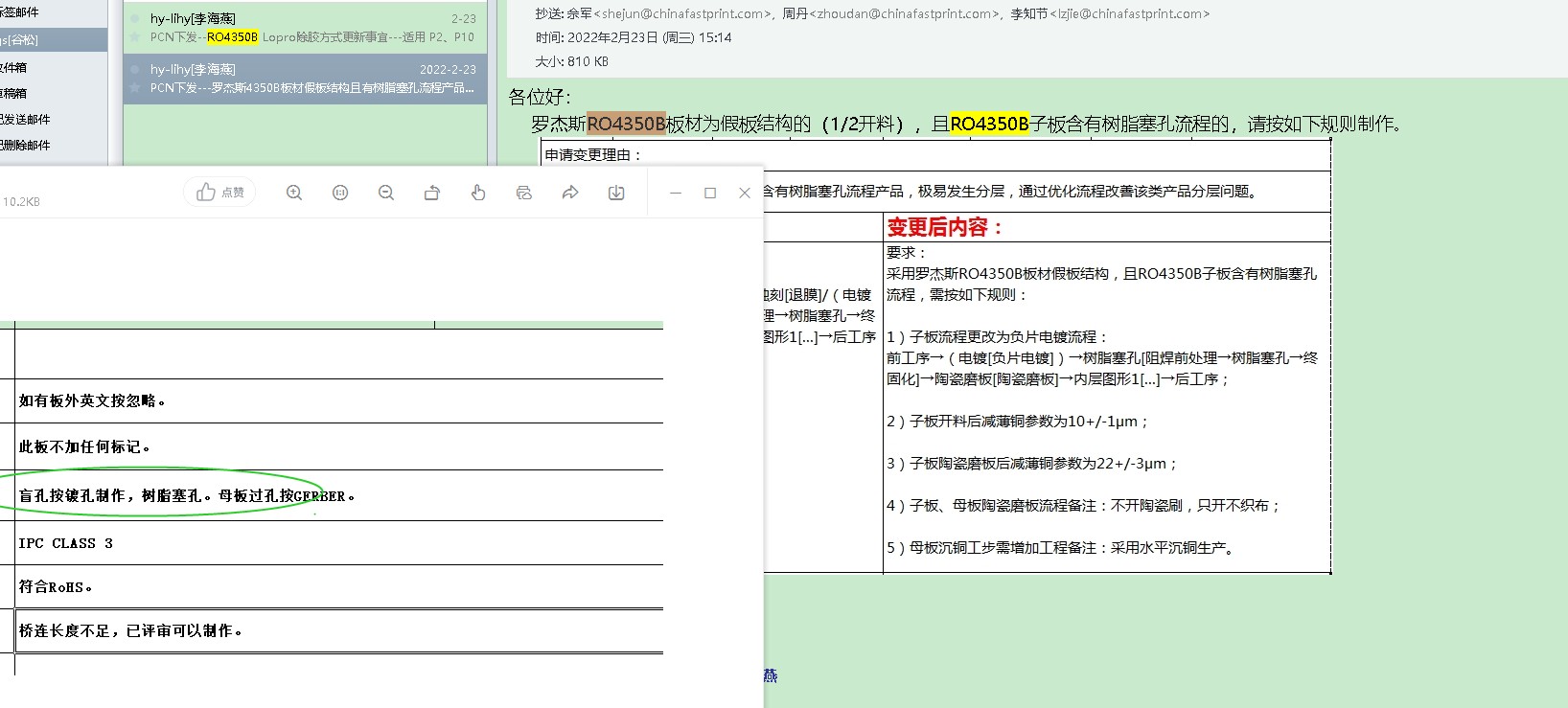Minimize the image viewer window

(x=676, y=193)
